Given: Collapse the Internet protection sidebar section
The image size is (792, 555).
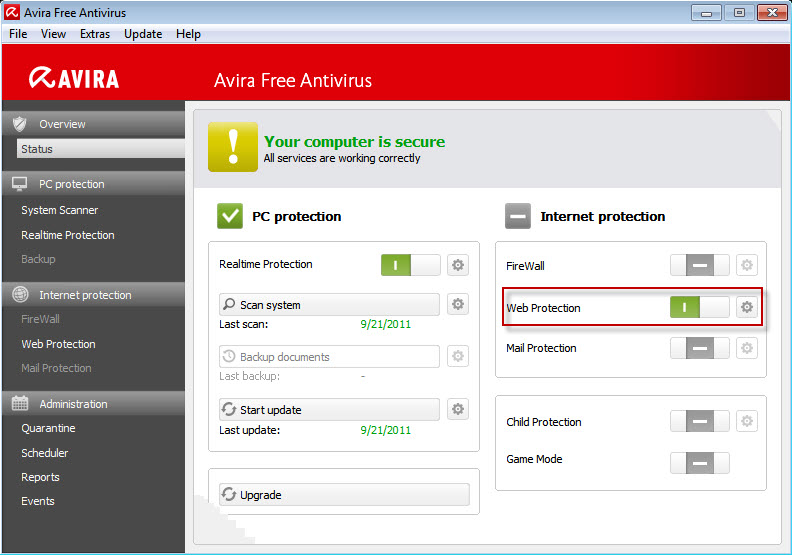Looking at the screenshot, I should [94, 294].
